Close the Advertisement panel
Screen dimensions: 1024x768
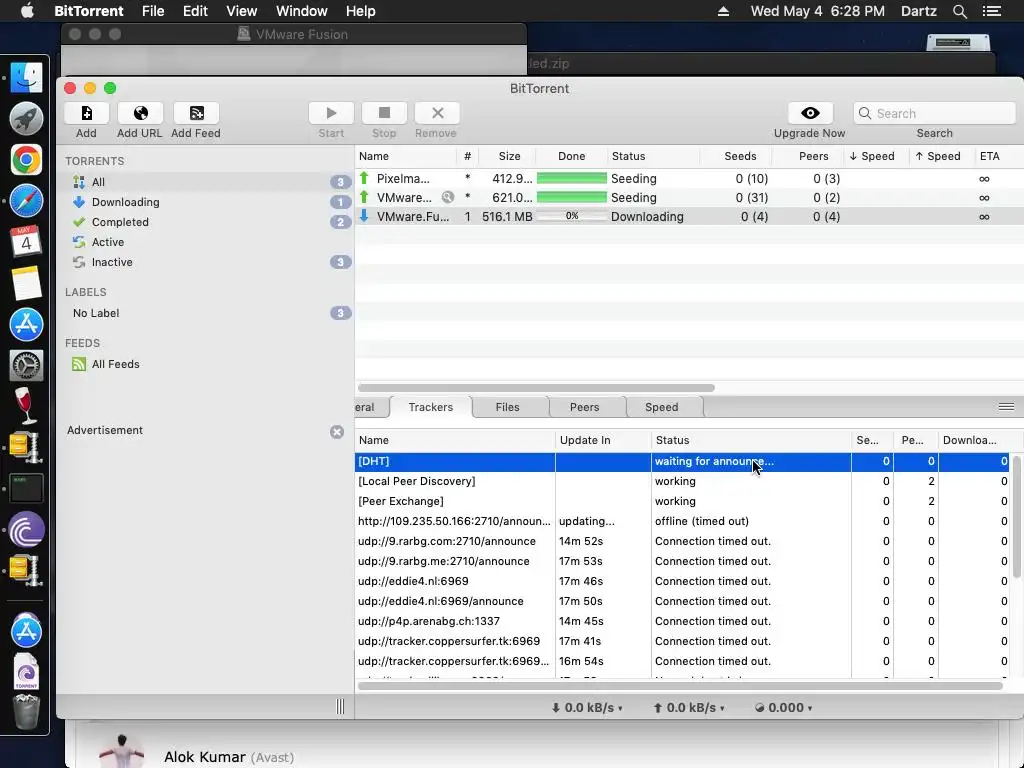pos(337,432)
